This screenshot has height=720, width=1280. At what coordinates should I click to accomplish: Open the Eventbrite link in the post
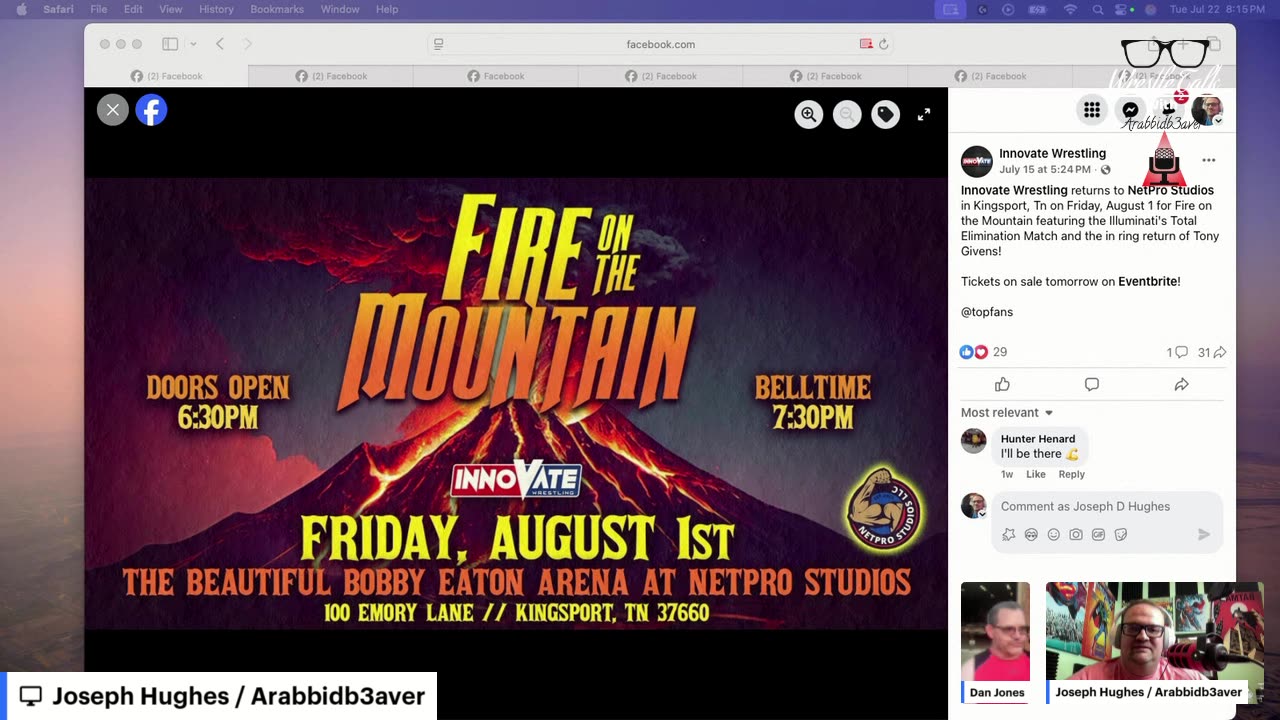click(x=1148, y=282)
